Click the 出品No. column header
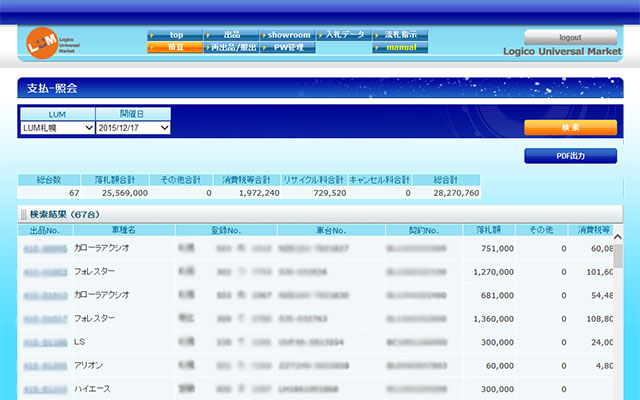The height and width of the screenshot is (400, 640). click(45, 230)
